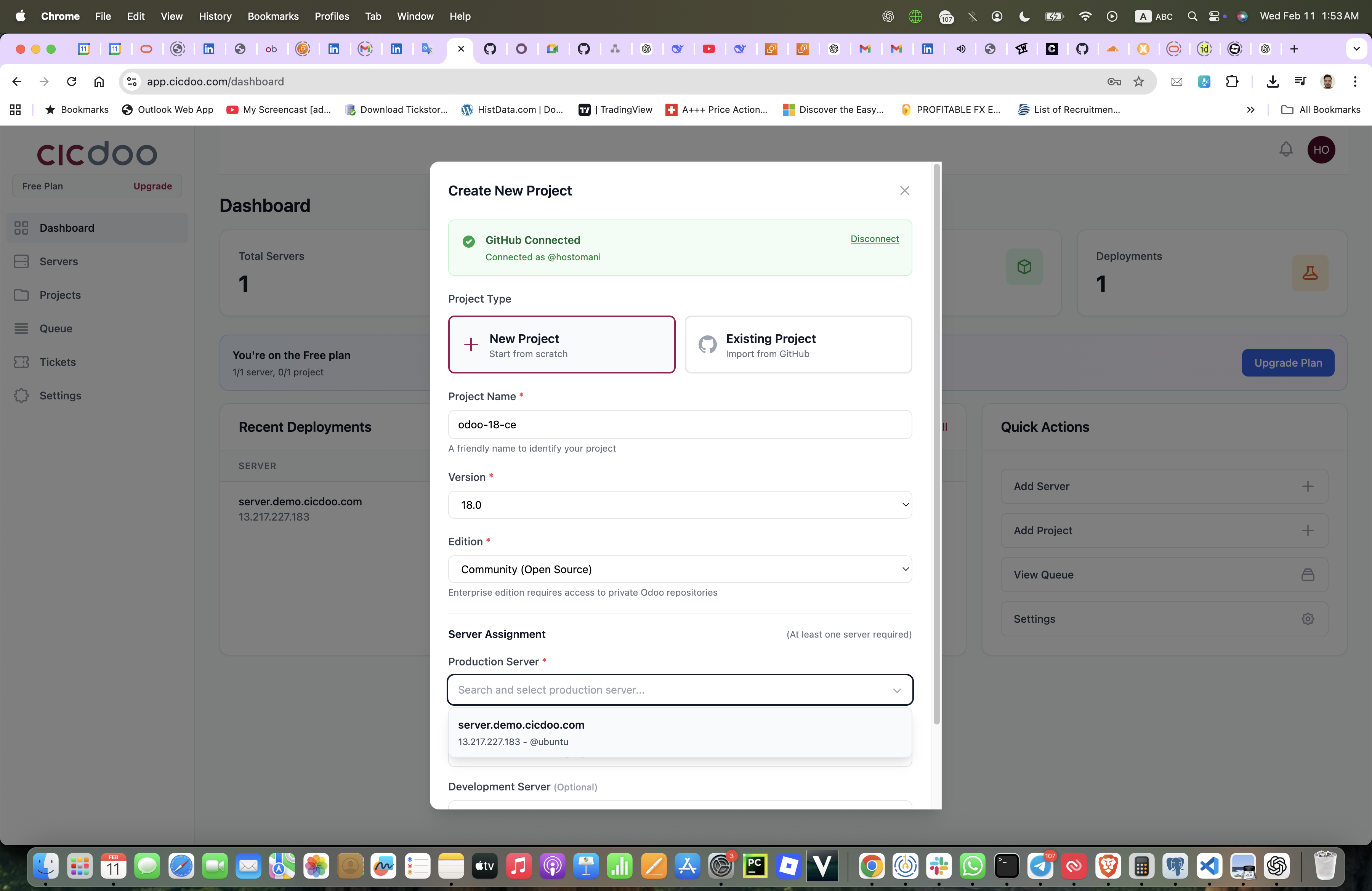Viewport: 1372px width, 891px height.
Task: Open Tickets from the sidebar
Action: pos(57,362)
